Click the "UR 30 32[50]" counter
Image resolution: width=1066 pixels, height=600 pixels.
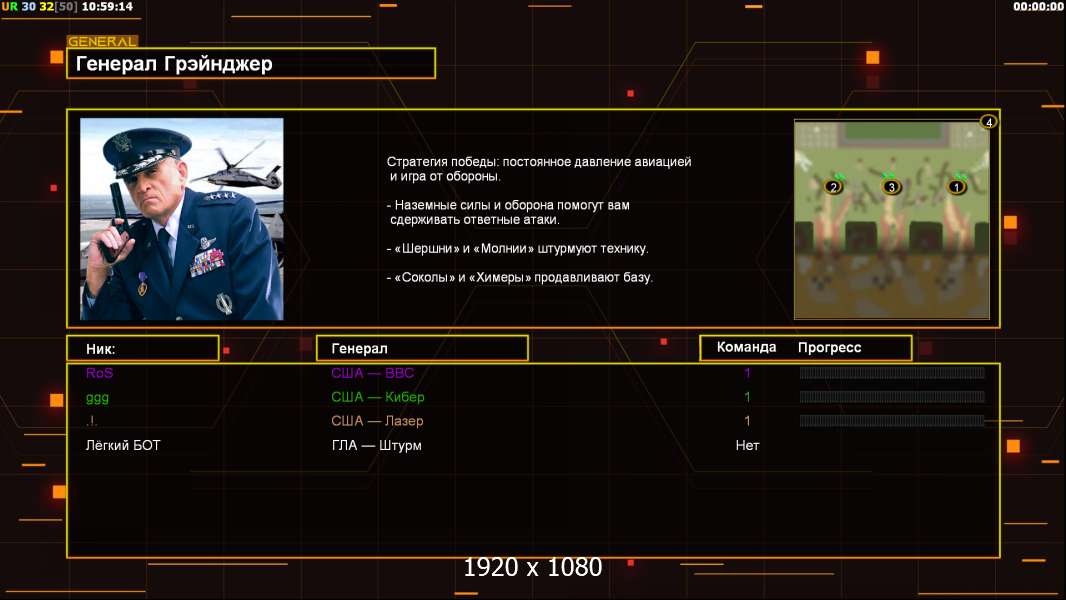(x=39, y=7)
